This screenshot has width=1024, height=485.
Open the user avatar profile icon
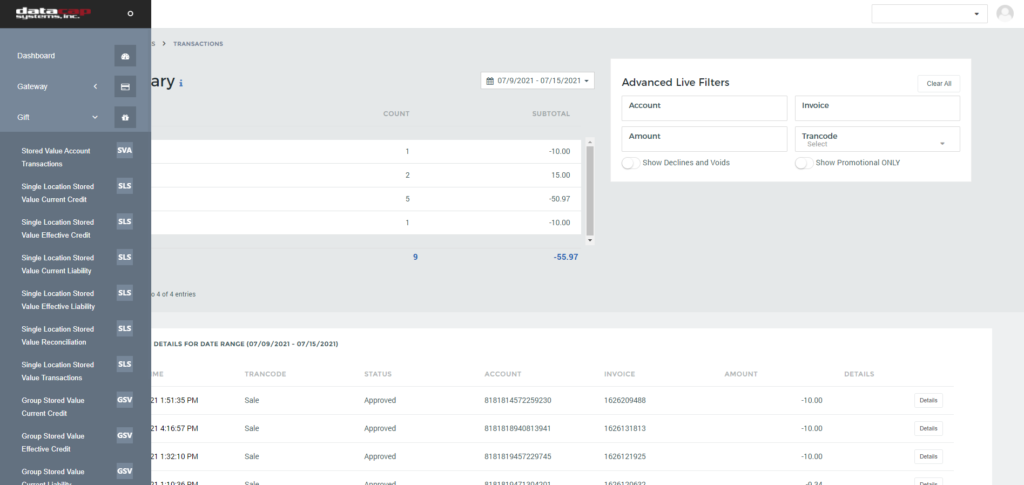(1005, 14)
